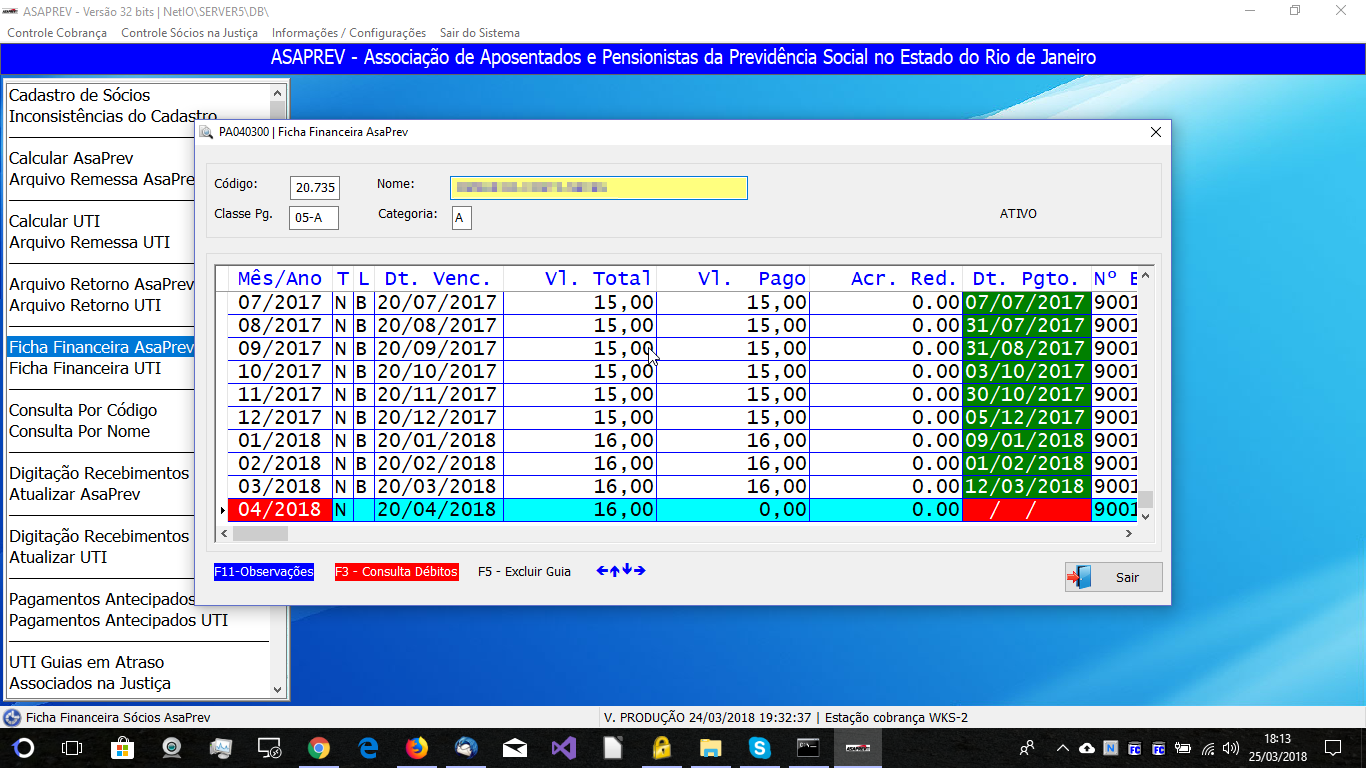The height and width of the screenshot is (768, 1366).
Task: Click the Nome input field
Action: (x=598, y=188)
